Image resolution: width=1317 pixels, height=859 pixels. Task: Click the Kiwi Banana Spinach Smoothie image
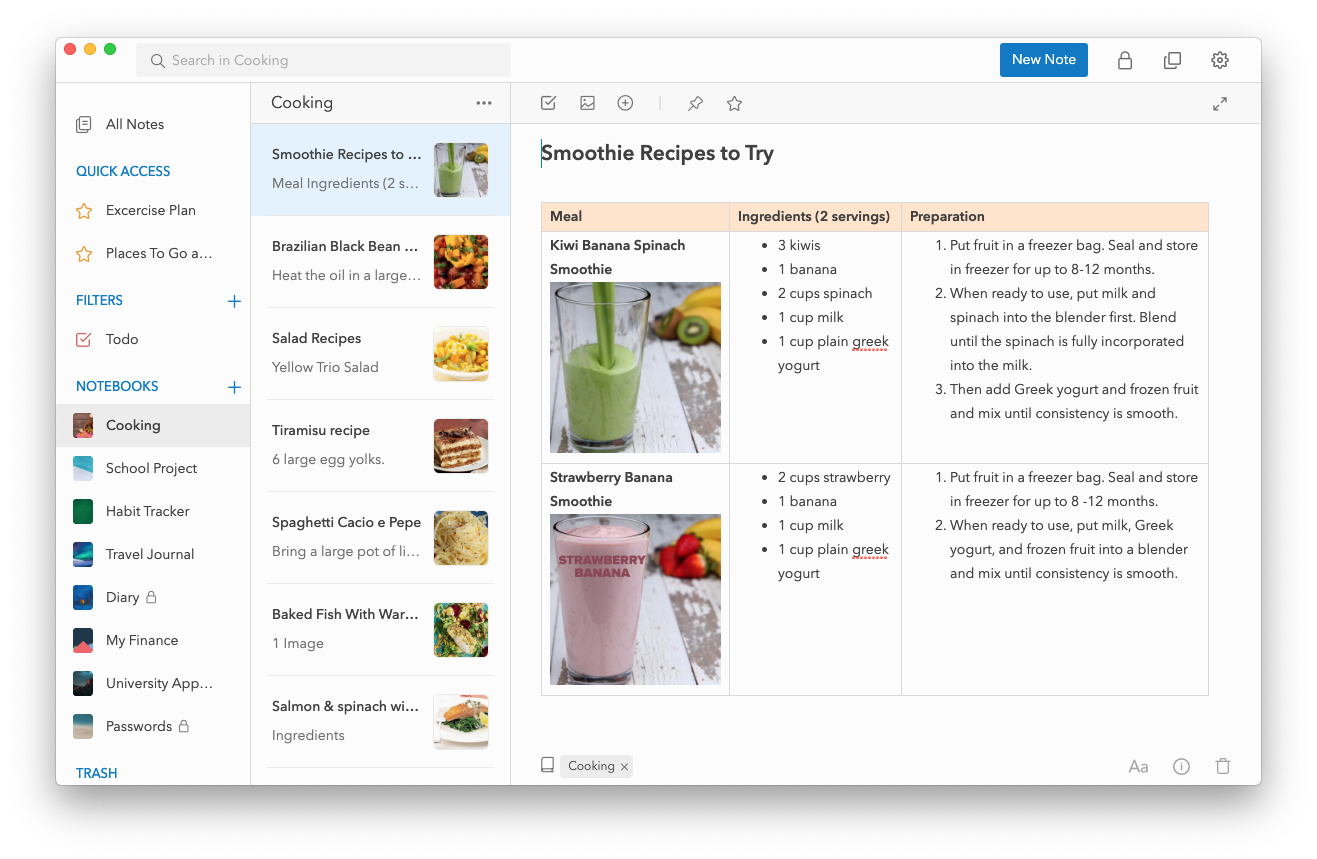[x=635, y=367]
